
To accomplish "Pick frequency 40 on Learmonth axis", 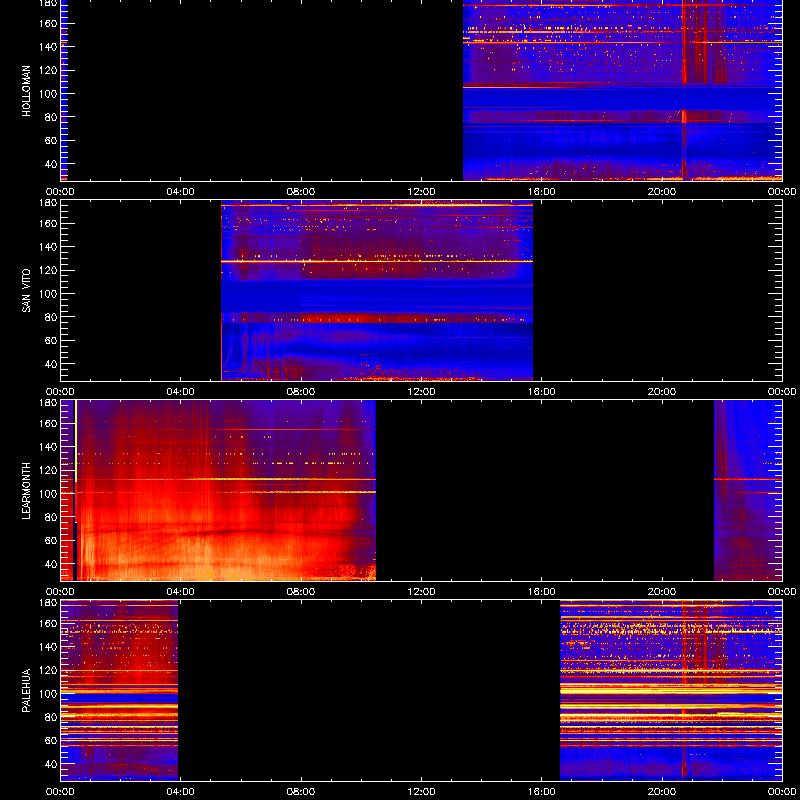I will click(x=52, y=564).
